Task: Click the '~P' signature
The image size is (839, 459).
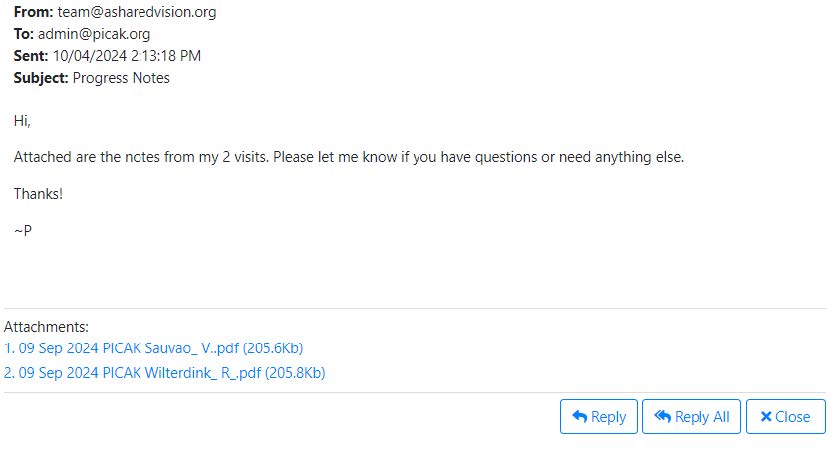Action: (x=22, y=230)
